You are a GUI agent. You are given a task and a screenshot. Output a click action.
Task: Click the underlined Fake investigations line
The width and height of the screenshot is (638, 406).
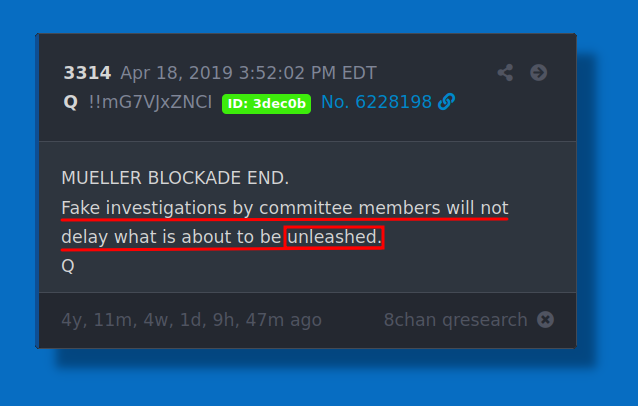point(285,208)
